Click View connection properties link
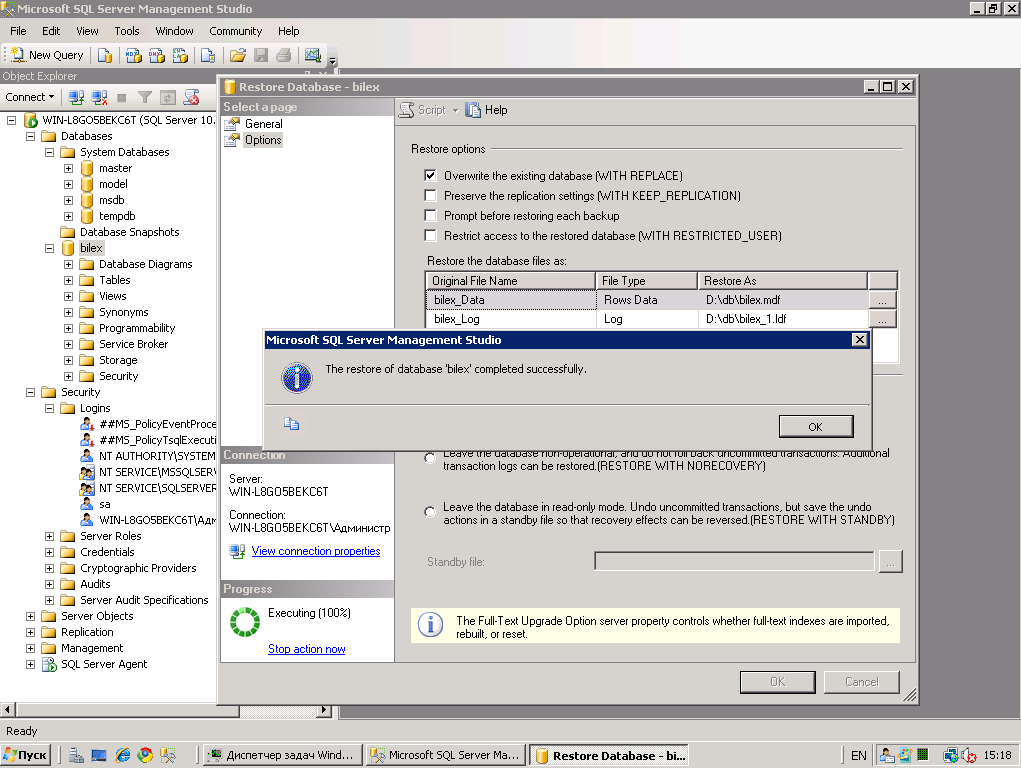The width and height of the screenshot is (1021, 768). (316, 551)
